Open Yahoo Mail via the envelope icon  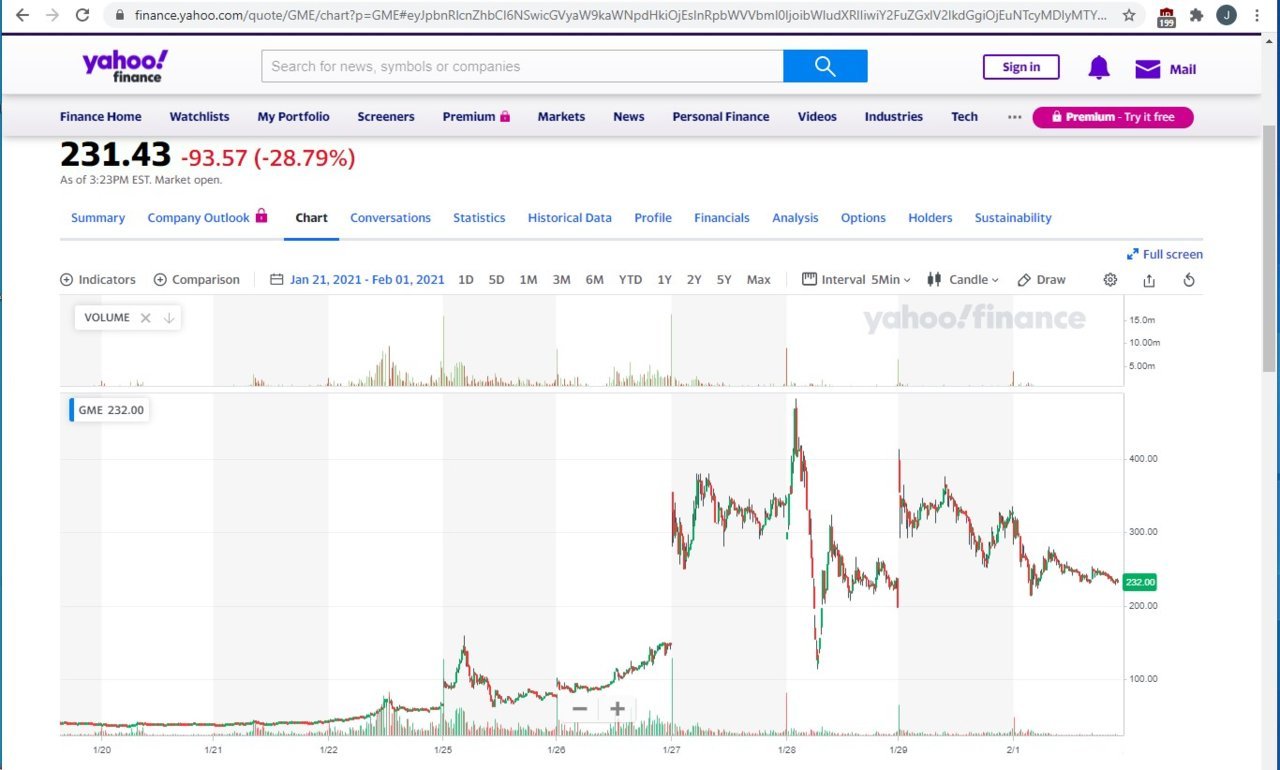(x=1147, y=69)
